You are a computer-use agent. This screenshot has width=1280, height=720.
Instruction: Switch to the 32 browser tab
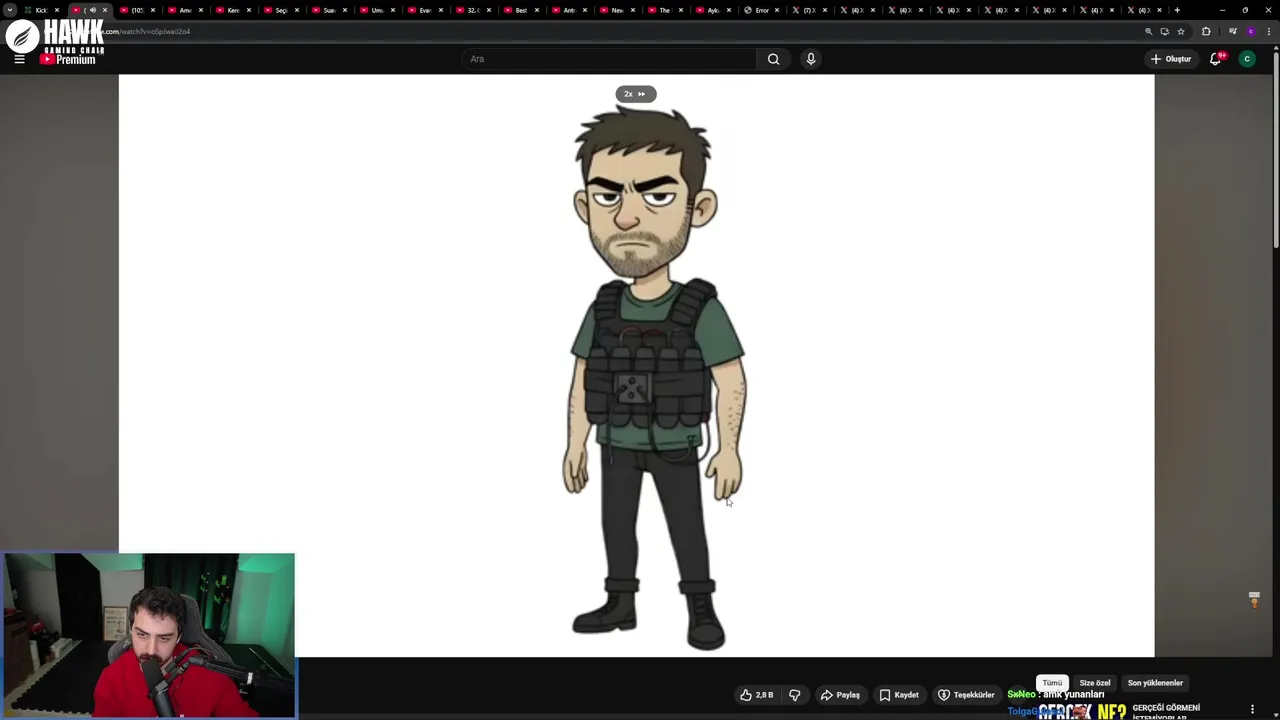click(x=470, y=10)
